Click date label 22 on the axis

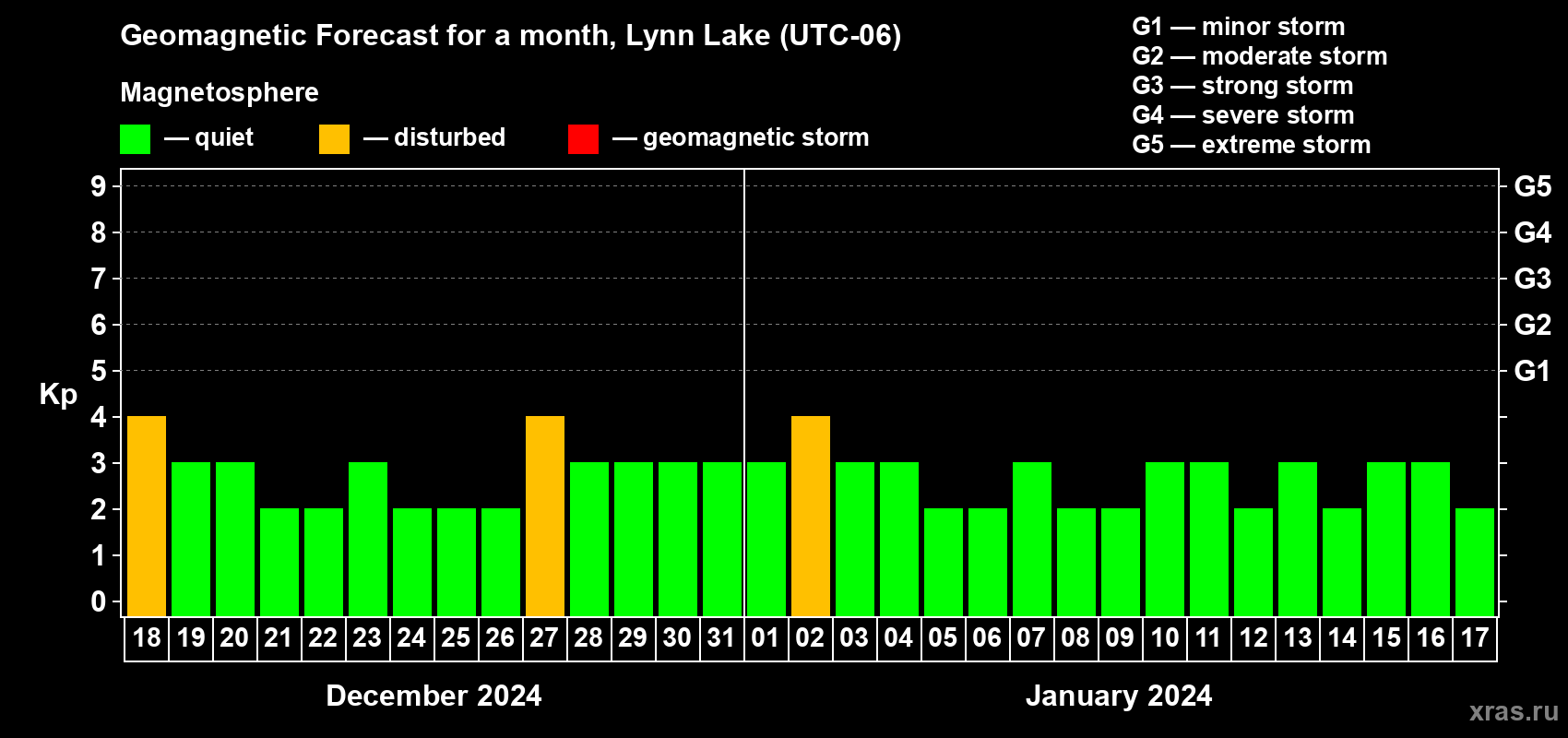pyautogui.click(x=323, y=638)
